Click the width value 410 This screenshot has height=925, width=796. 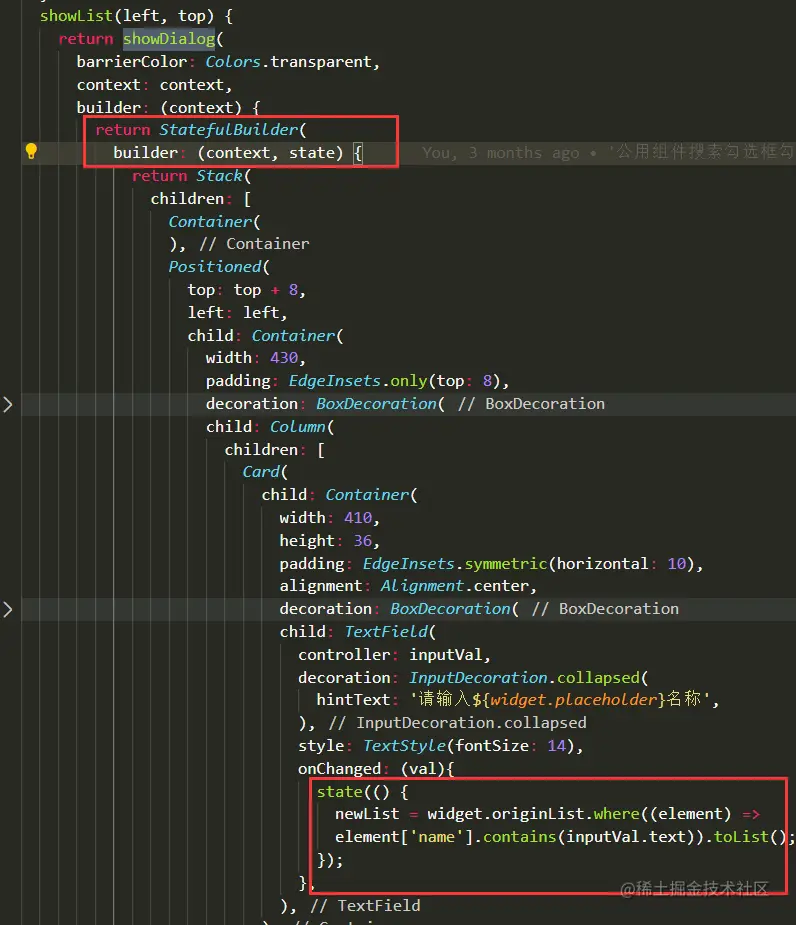pos(358,517)
